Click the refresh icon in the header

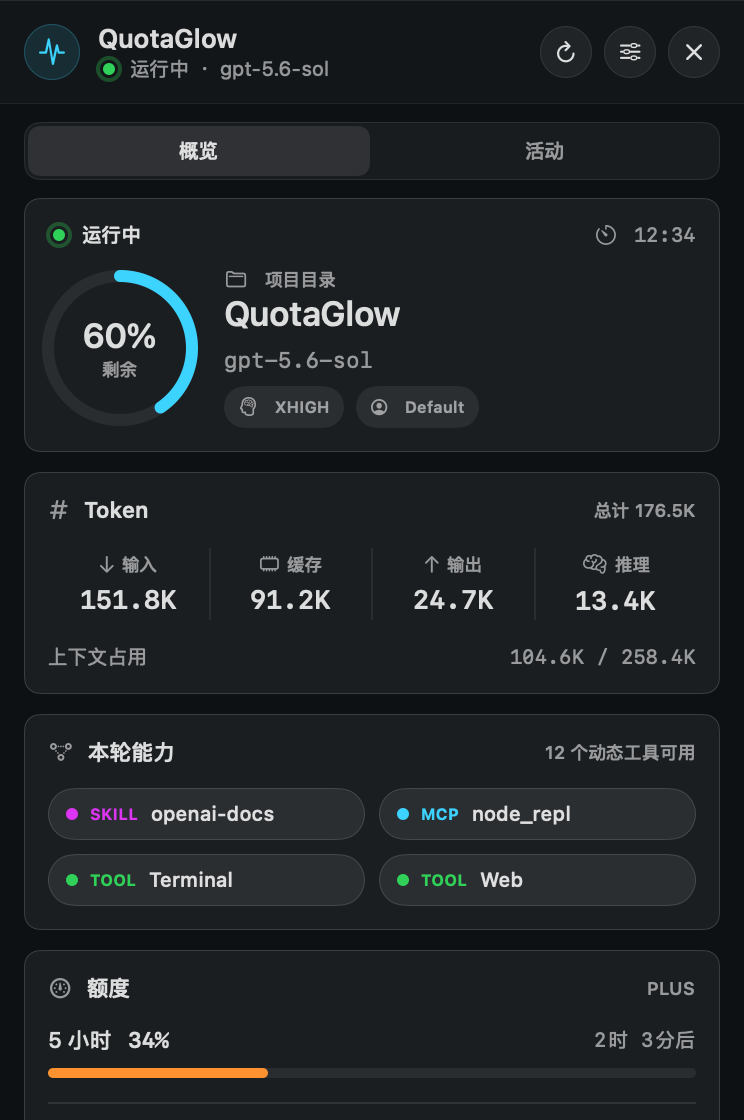pos(565,52)
